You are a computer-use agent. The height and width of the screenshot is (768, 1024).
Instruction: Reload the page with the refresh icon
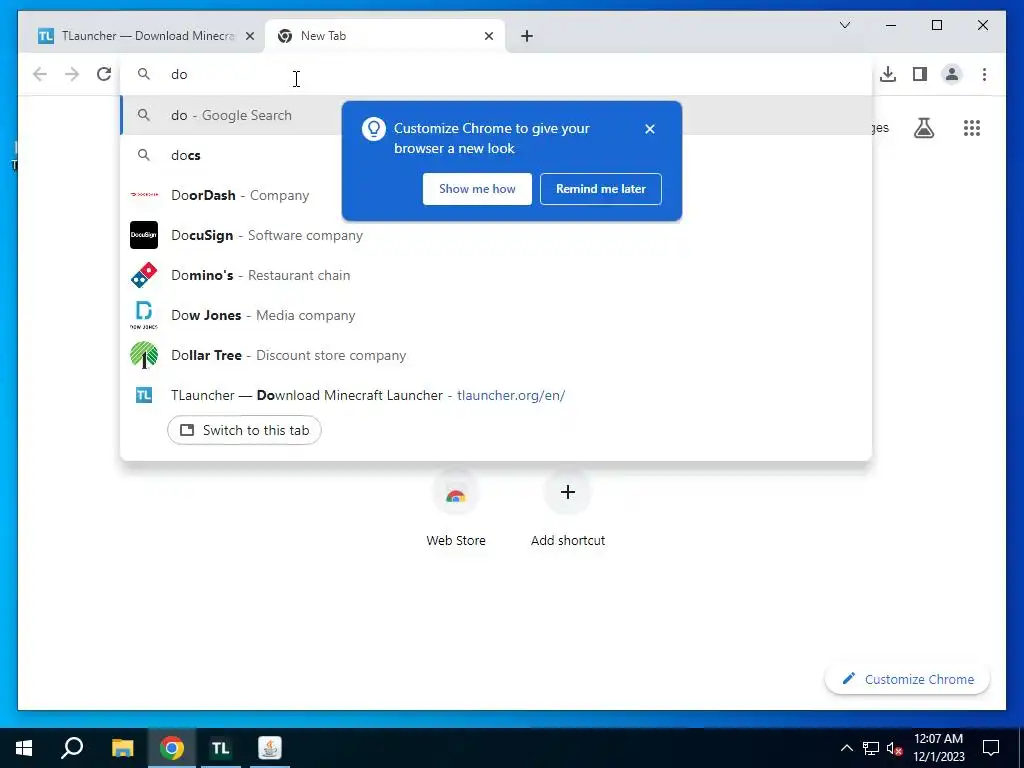pos(104,74)
